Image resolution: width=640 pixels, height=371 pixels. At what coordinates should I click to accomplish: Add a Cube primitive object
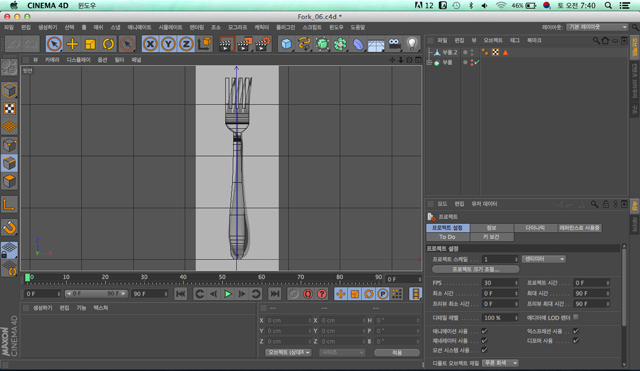click(x=287, y=44)
